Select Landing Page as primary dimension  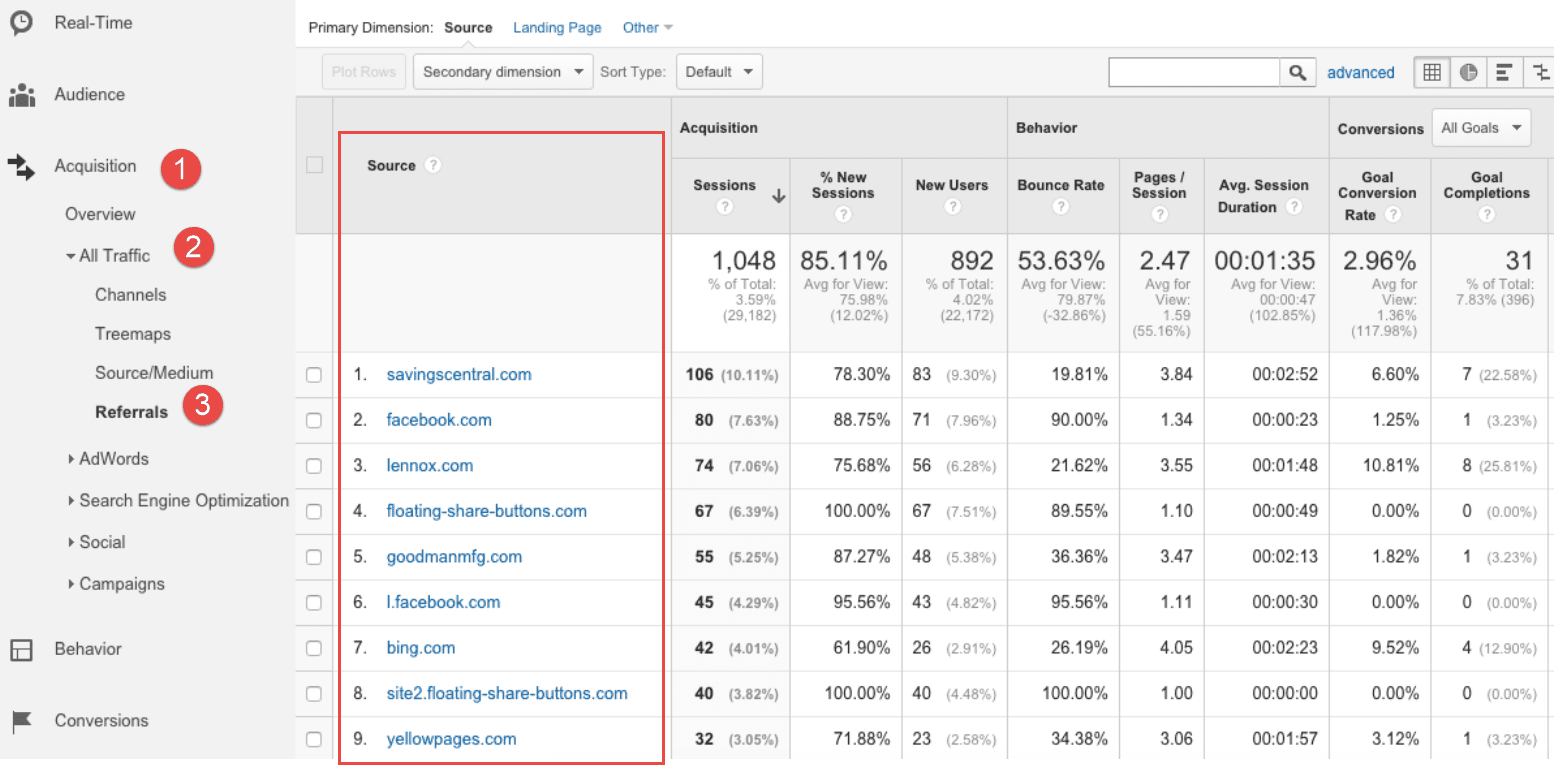click(557, 28)
